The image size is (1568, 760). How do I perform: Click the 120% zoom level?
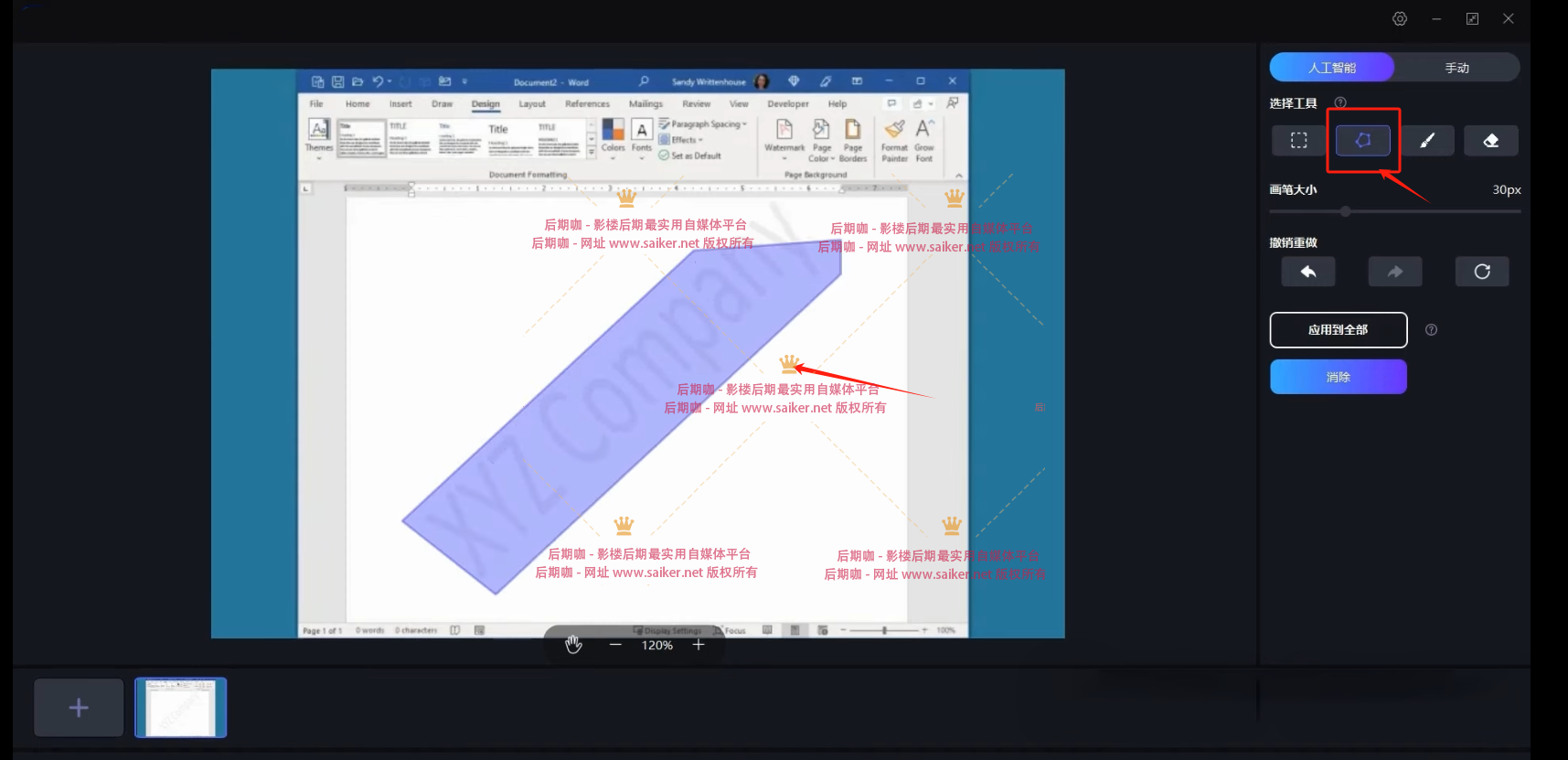[656, 645]
